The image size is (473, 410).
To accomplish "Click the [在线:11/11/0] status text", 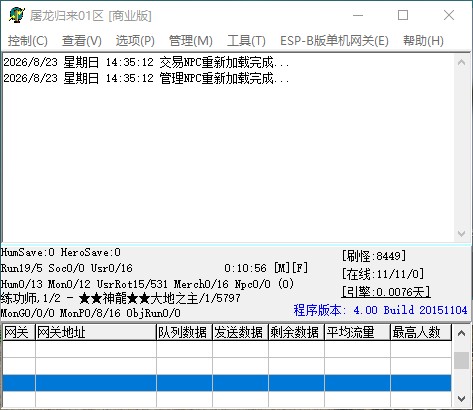I will pos(383,274).
